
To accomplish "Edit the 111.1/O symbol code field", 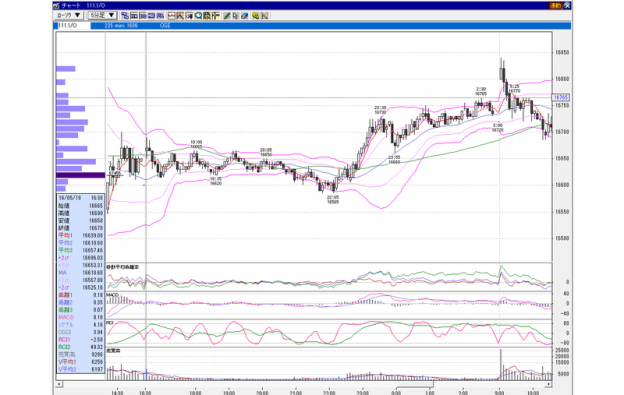I will (72, 25).
